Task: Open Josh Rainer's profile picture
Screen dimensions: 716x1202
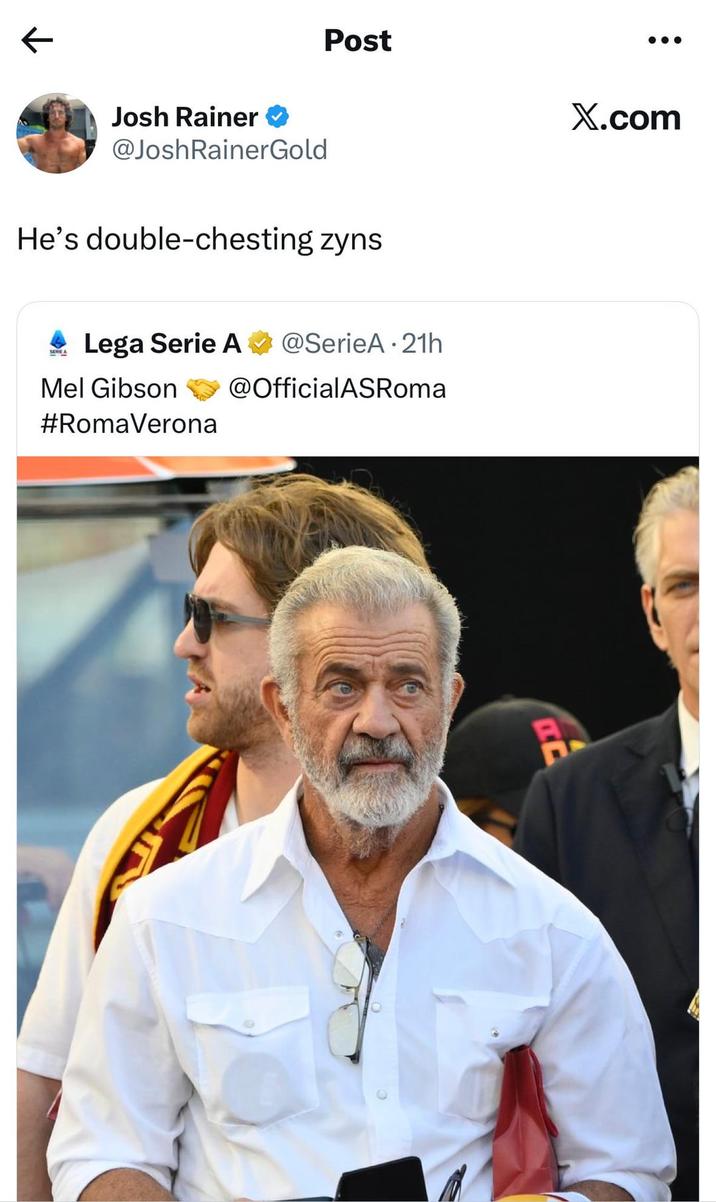Action: click(x=57, y=132)
